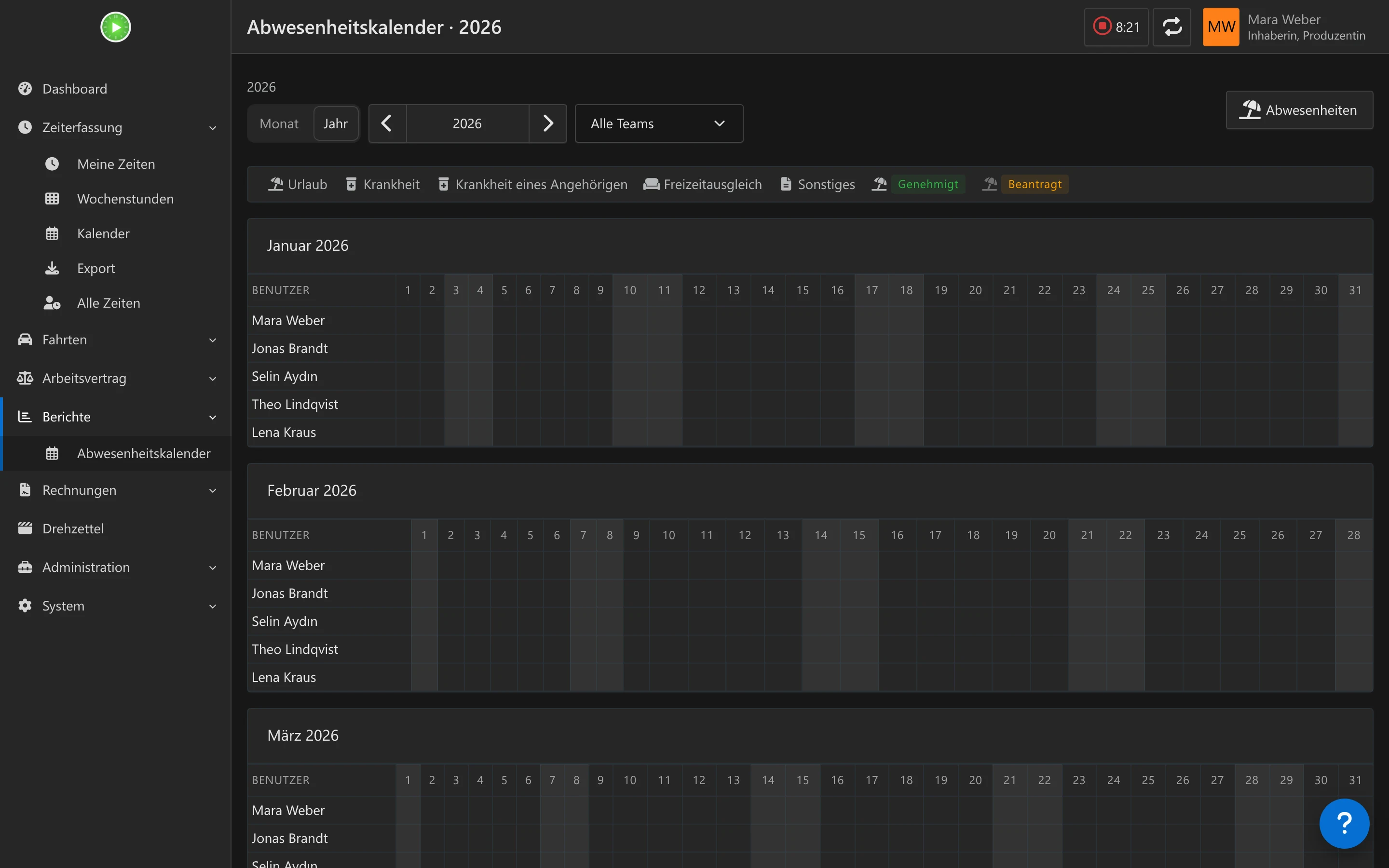Click the Dashboard gauge icon

tap(25, 88)
